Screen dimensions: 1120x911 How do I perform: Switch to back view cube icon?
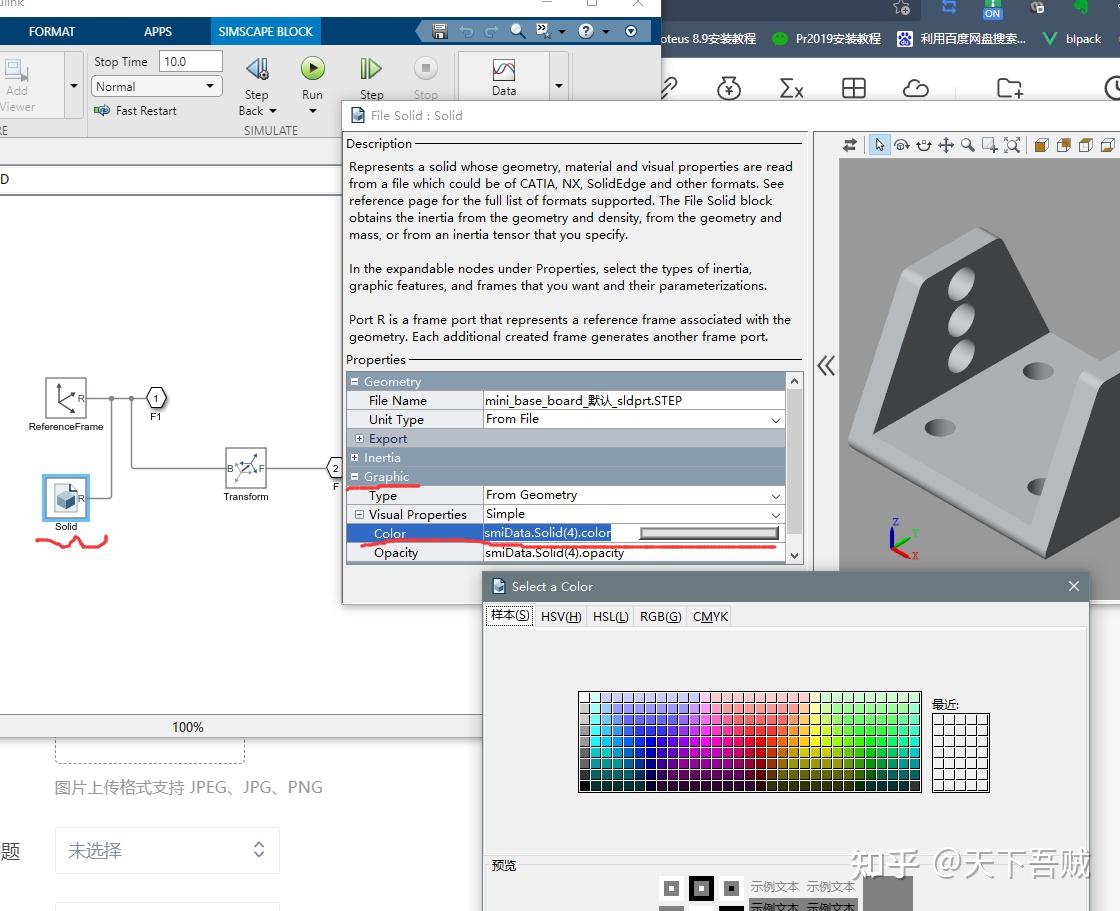click(x=1064, y=145)
